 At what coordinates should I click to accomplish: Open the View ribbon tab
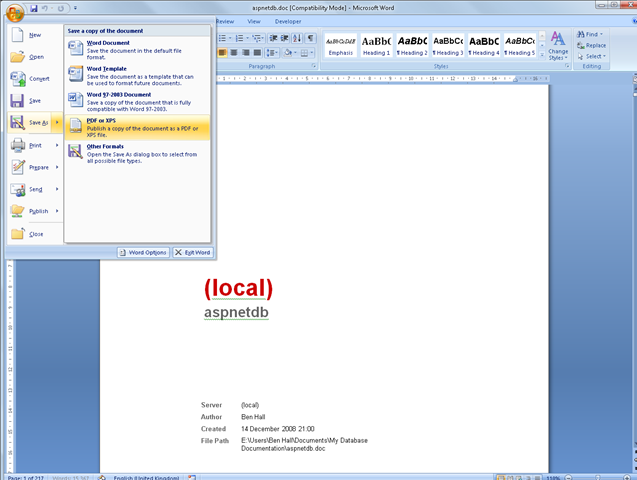[254, 22]
